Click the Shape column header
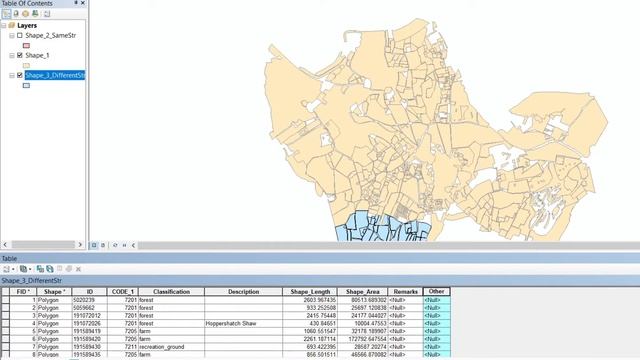640x360 pixels. [x=54, y=292]
